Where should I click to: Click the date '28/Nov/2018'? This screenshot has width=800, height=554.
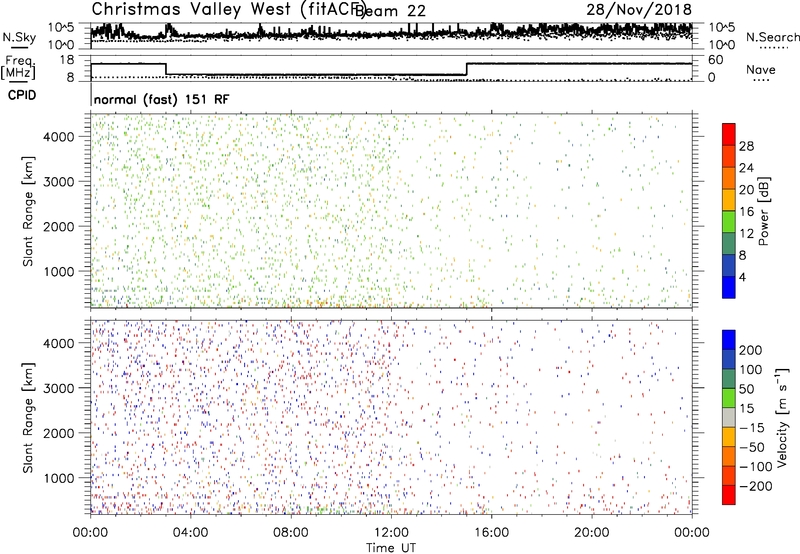pos(639,9)
